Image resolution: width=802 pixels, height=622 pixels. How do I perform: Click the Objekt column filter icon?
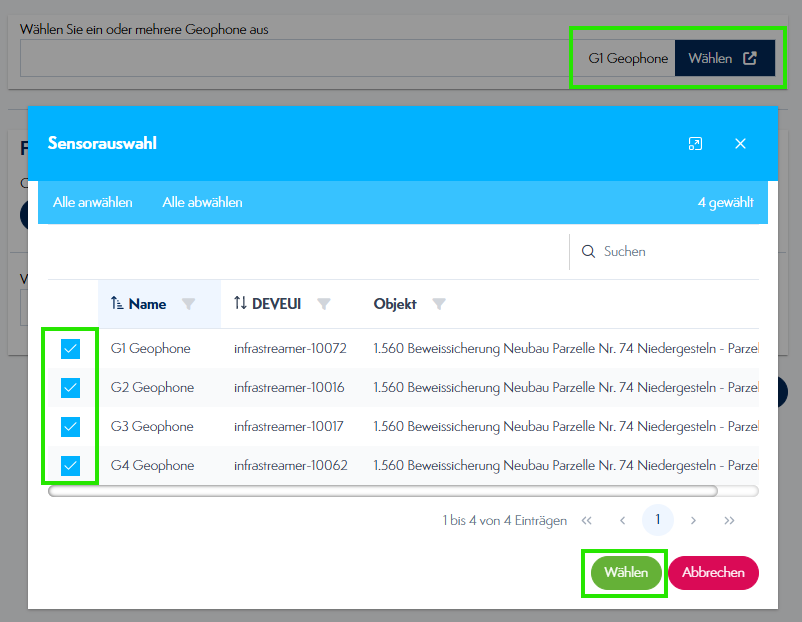click(438, 304)
